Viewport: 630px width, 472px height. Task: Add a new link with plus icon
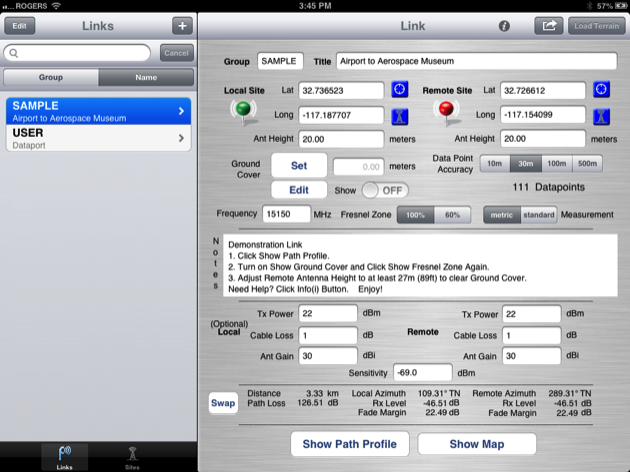[182, 26]
